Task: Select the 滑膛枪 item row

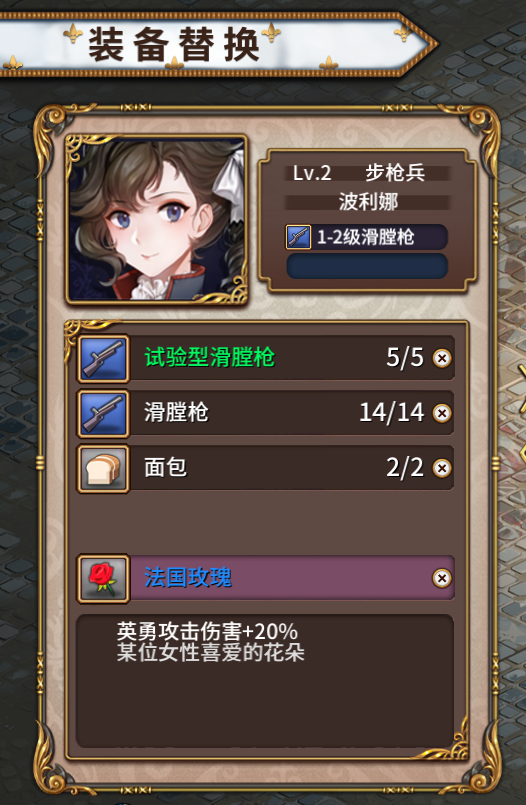Action: point(266,413)
